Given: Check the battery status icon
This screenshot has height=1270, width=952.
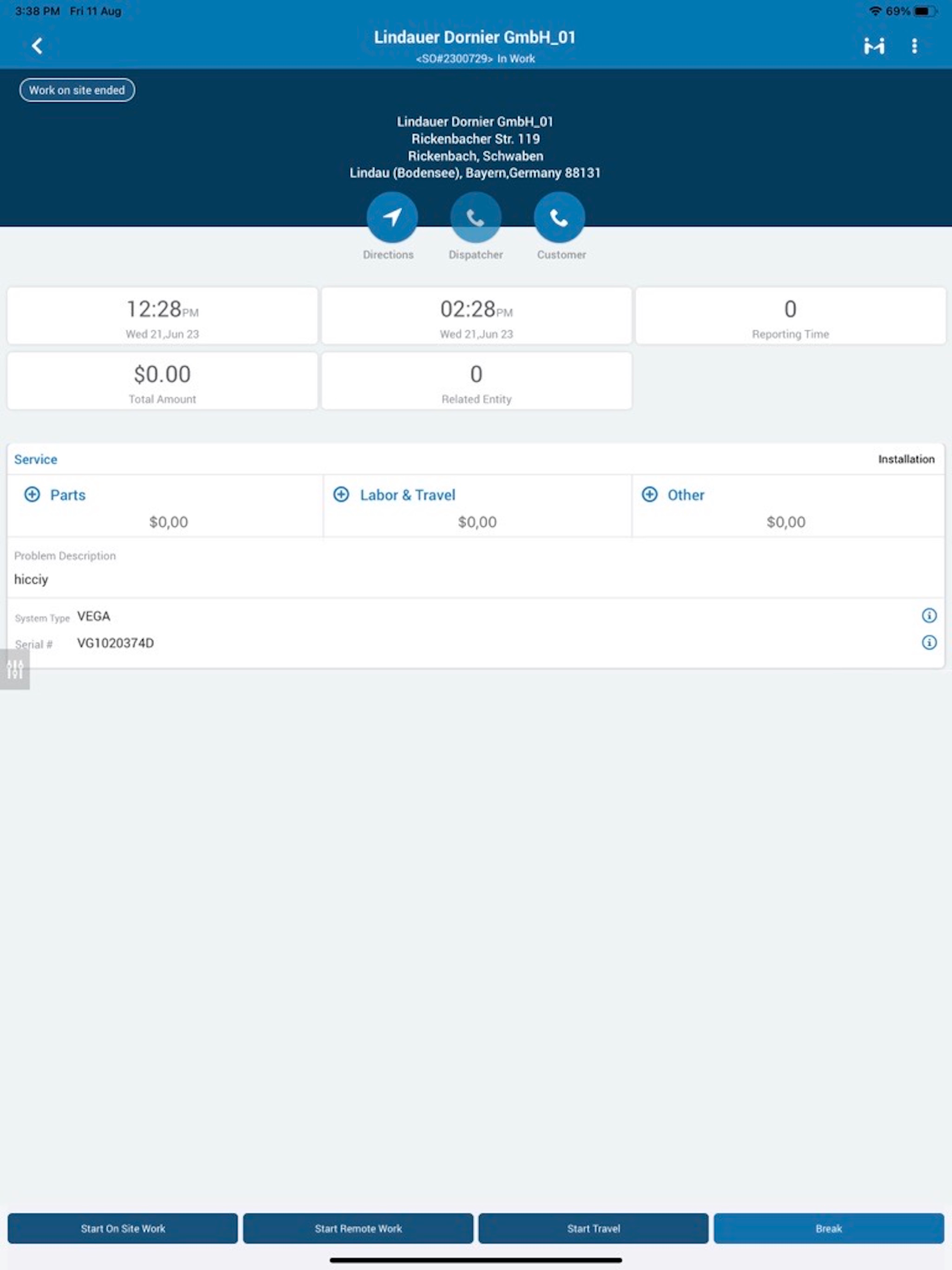Looking at the screenshot, I should [925, 11].
